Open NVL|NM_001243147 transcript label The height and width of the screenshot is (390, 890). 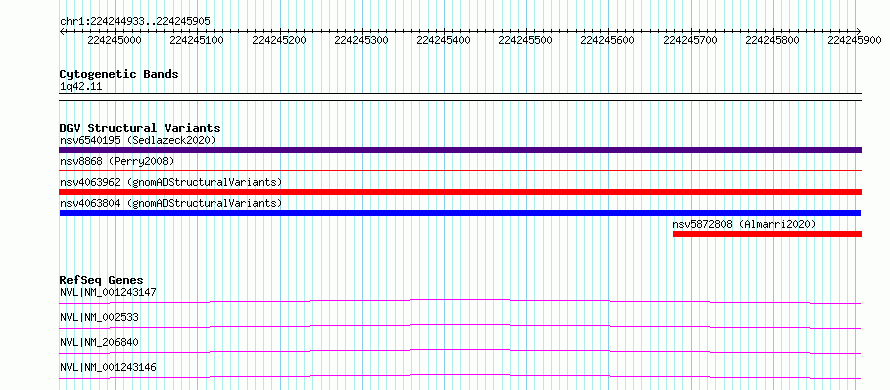coord(108,293)
